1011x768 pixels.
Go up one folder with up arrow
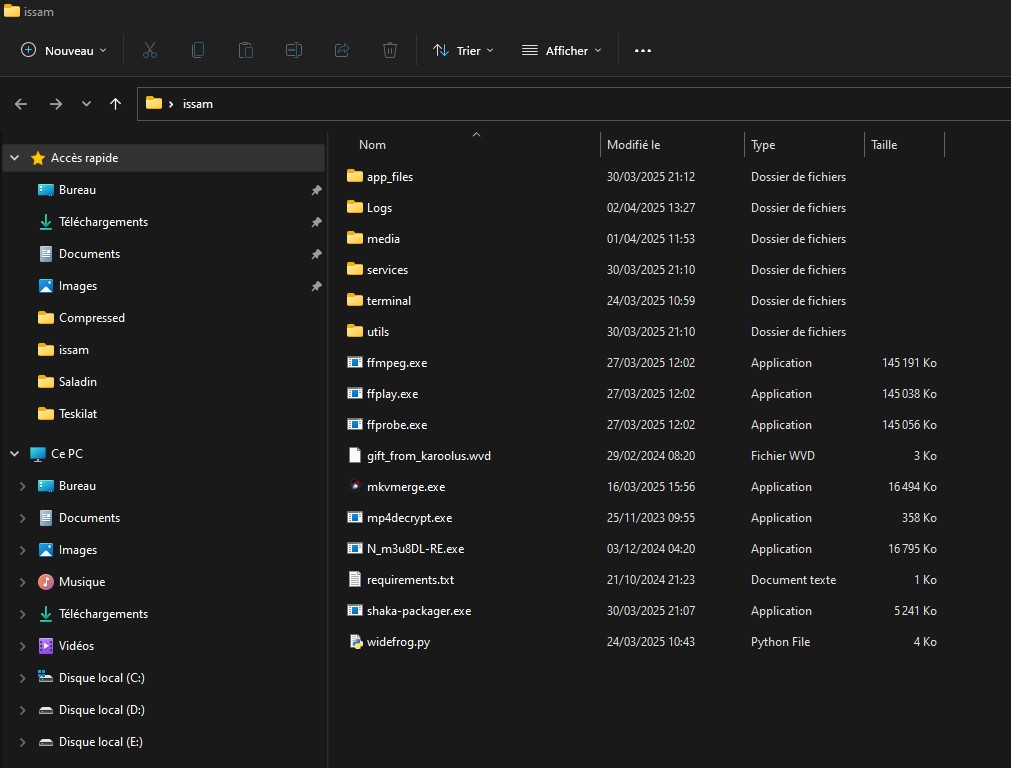pyautogui.click(x=116, y=104)
